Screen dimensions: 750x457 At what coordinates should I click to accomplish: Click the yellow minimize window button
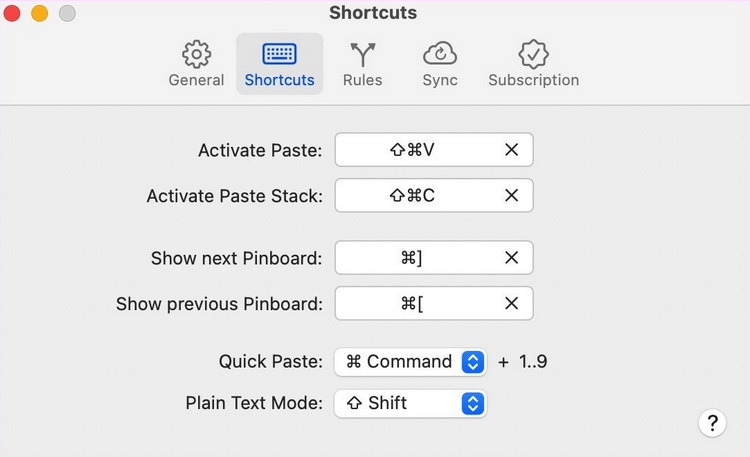(x=39, y=14)
